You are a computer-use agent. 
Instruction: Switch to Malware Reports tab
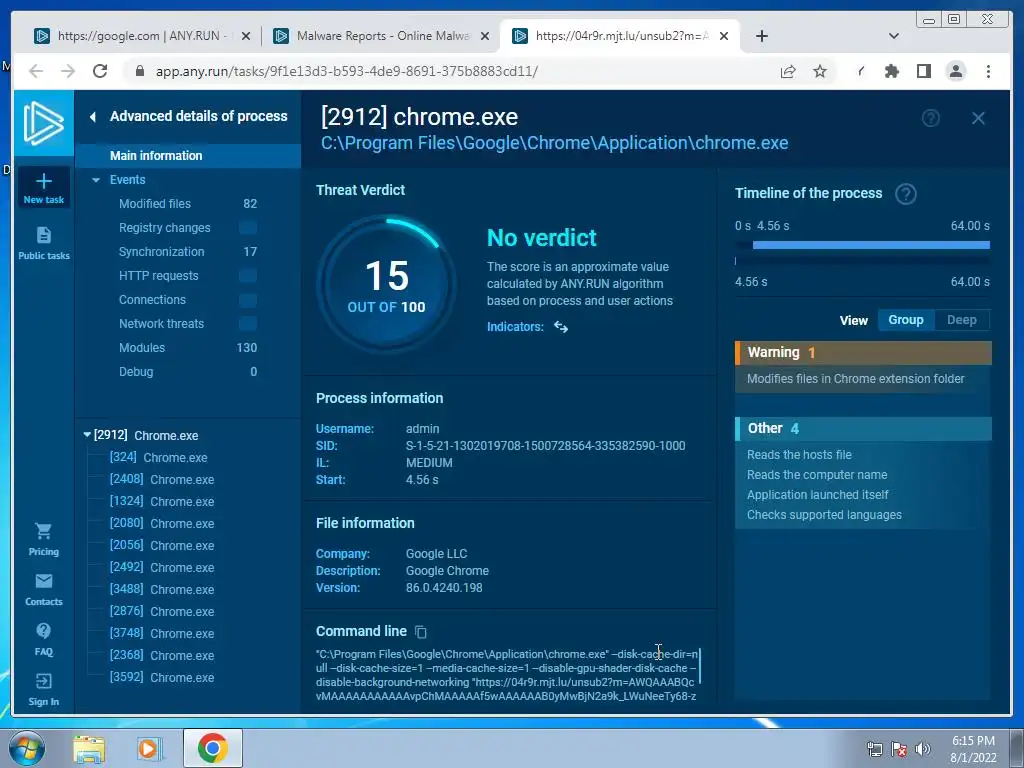[381, 36]
